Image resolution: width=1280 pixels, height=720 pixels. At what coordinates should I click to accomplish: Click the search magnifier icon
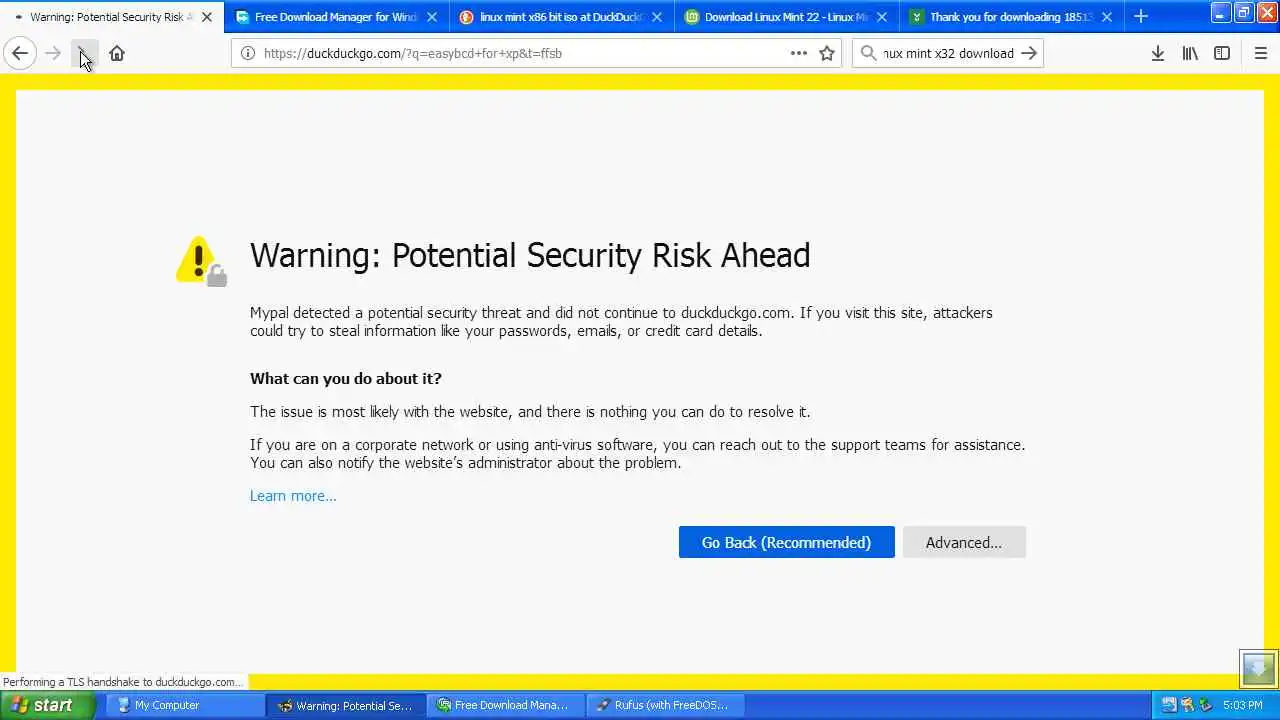tap(868, 53)
